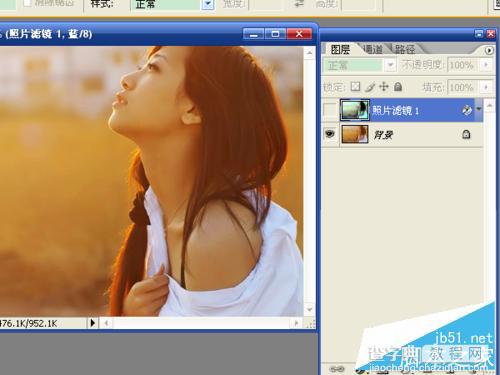Toggle lock position move icon
The width and height of the screenshot is (500, 375).
coord(384,87)
